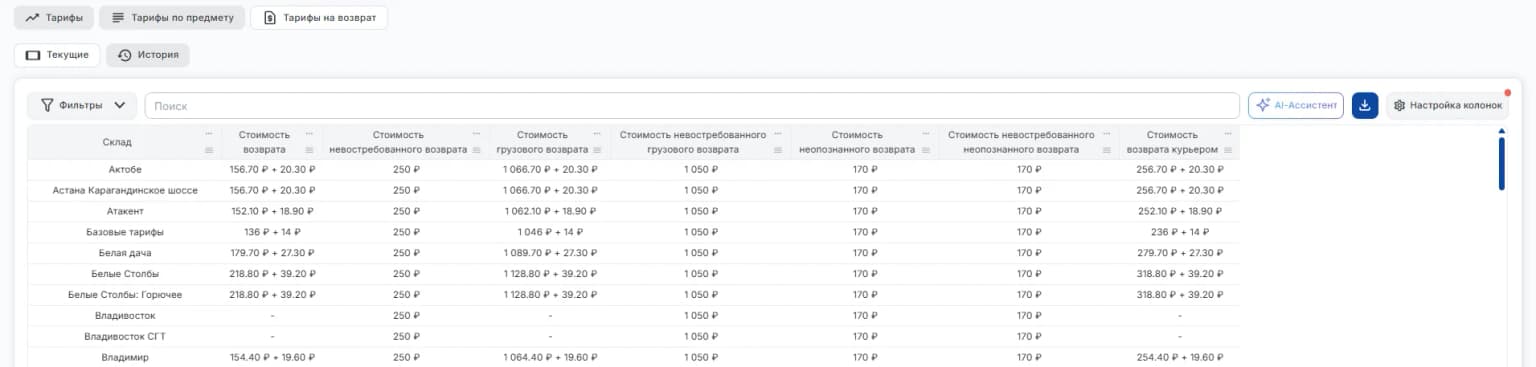Open the История view

coord(148,55)
